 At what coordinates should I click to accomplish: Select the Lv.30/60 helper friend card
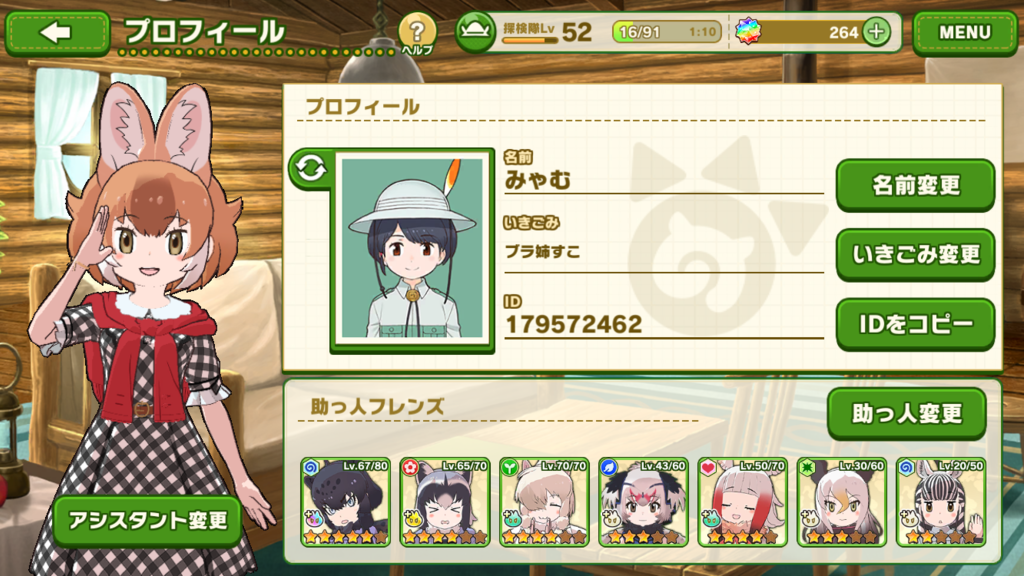(842, 502)
